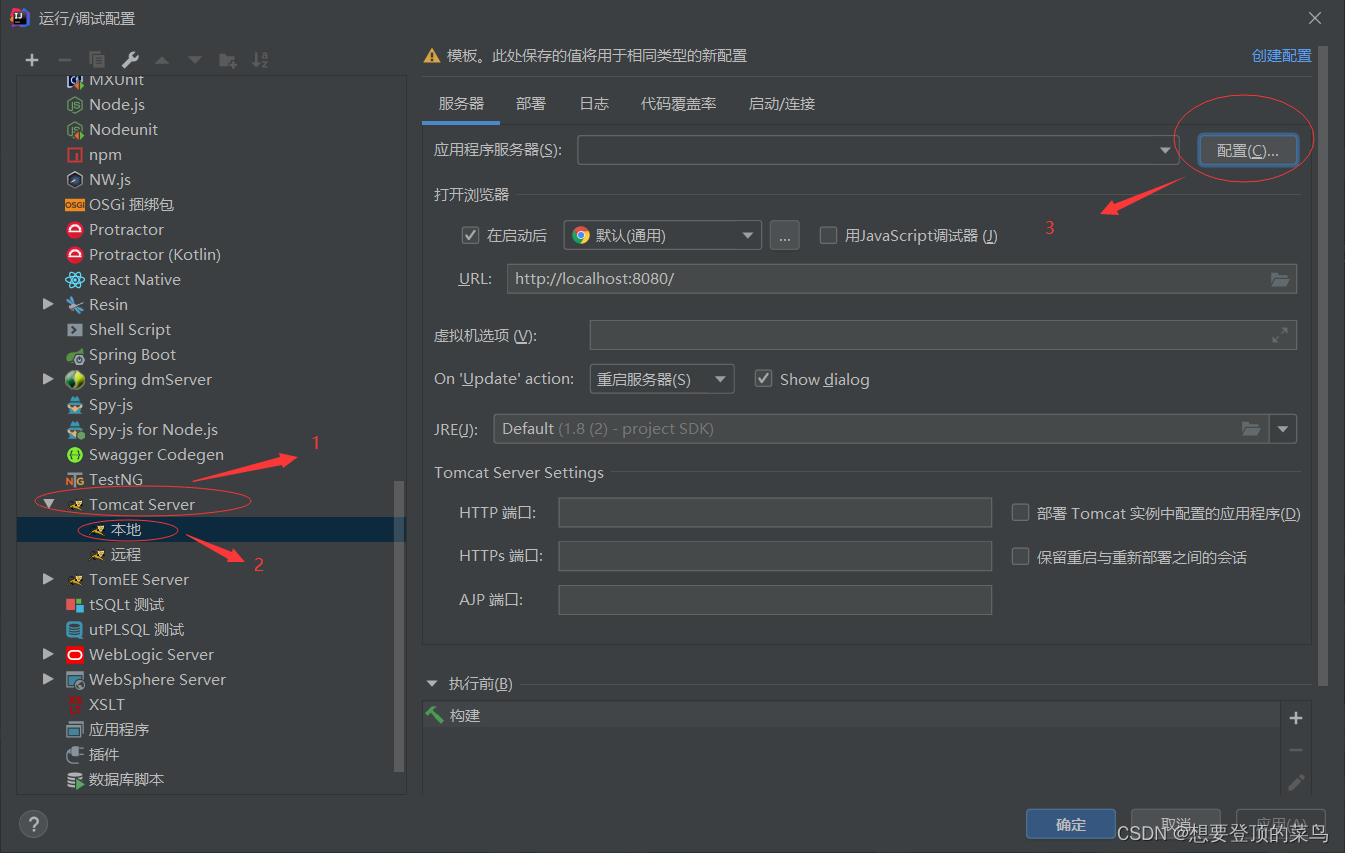Select 本地 under Tomcat Server
Viewport: 1345px width, 853px height.
126,529
